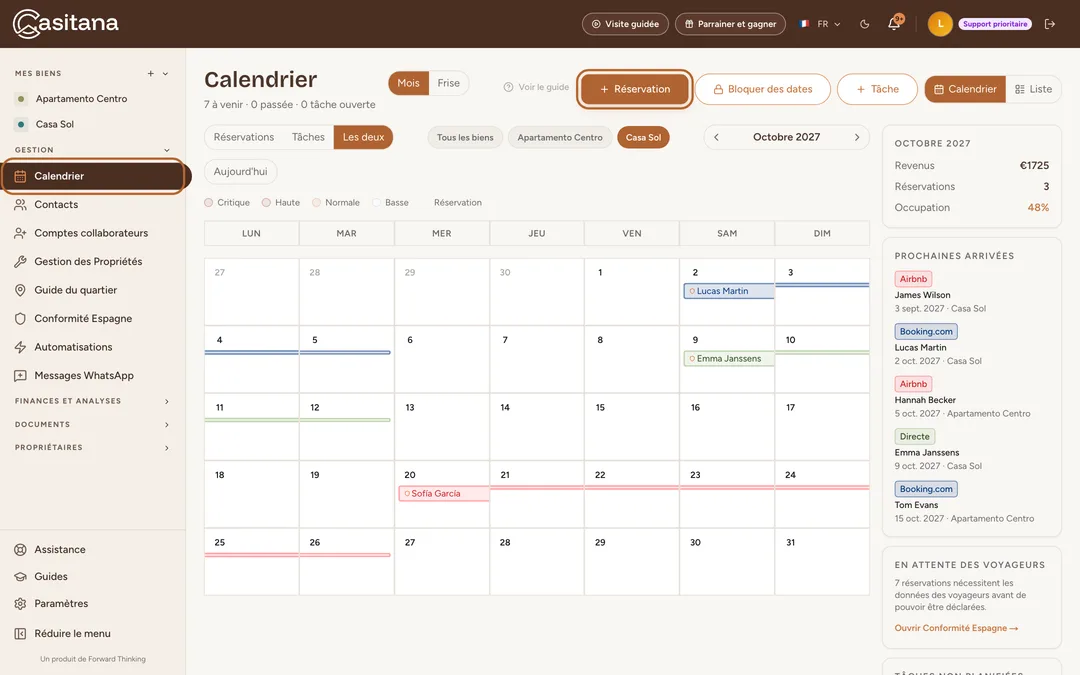Add a property with plus icon
The image size is (1080, 675).
(x=150, y=74)
